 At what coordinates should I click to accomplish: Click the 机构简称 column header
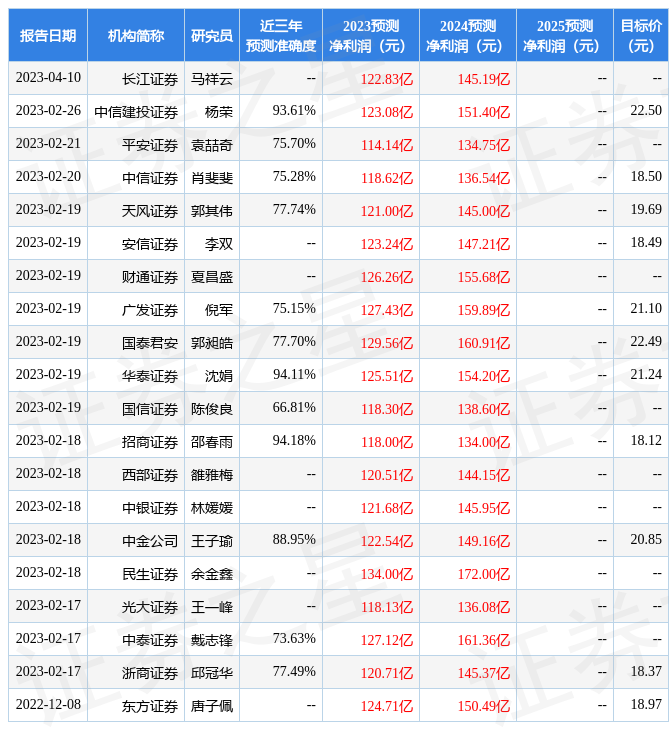[136, 35]
